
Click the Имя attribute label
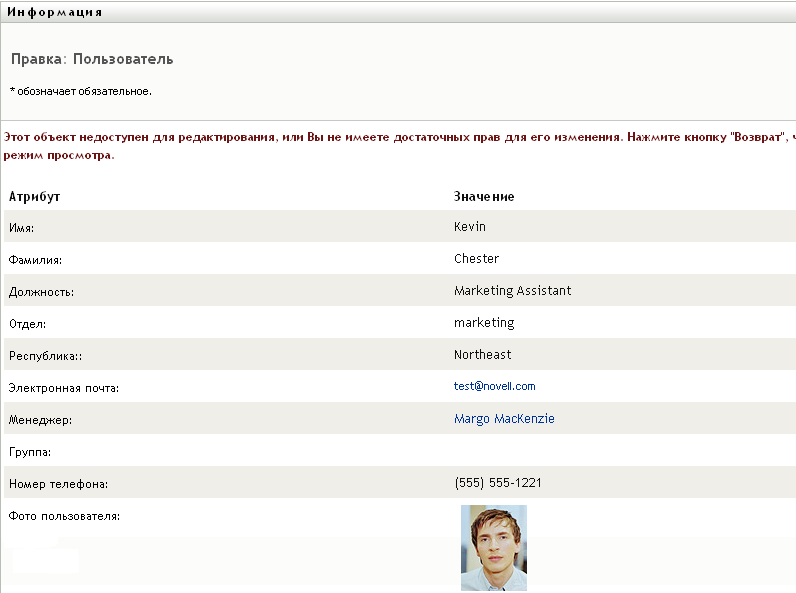(21, 228)
